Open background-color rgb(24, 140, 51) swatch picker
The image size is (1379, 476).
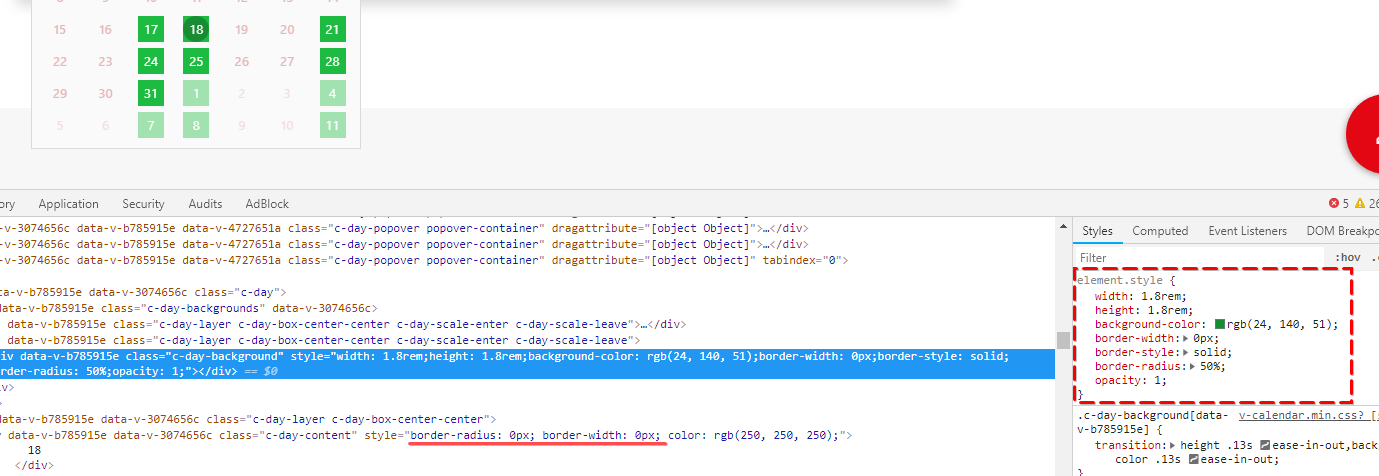pyautogui.click(x=1220, y=324)
